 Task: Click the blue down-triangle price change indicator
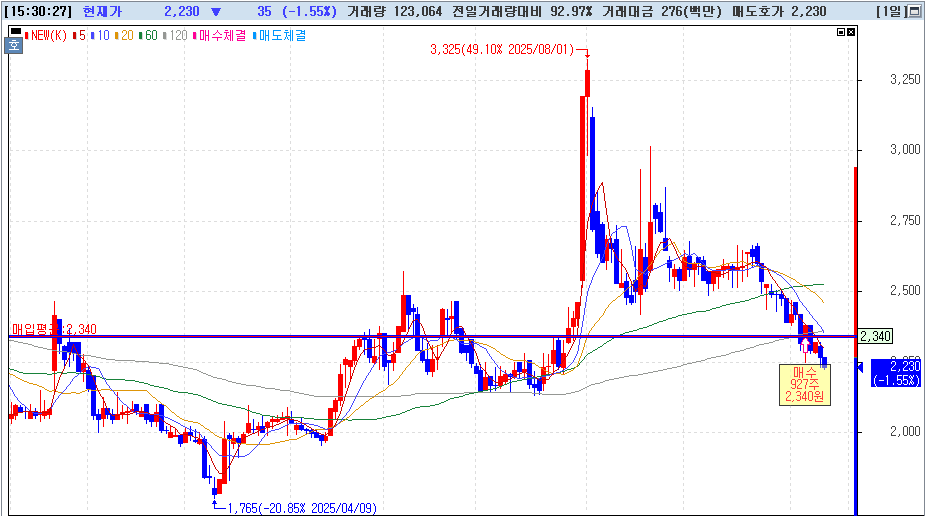[216, 12]
